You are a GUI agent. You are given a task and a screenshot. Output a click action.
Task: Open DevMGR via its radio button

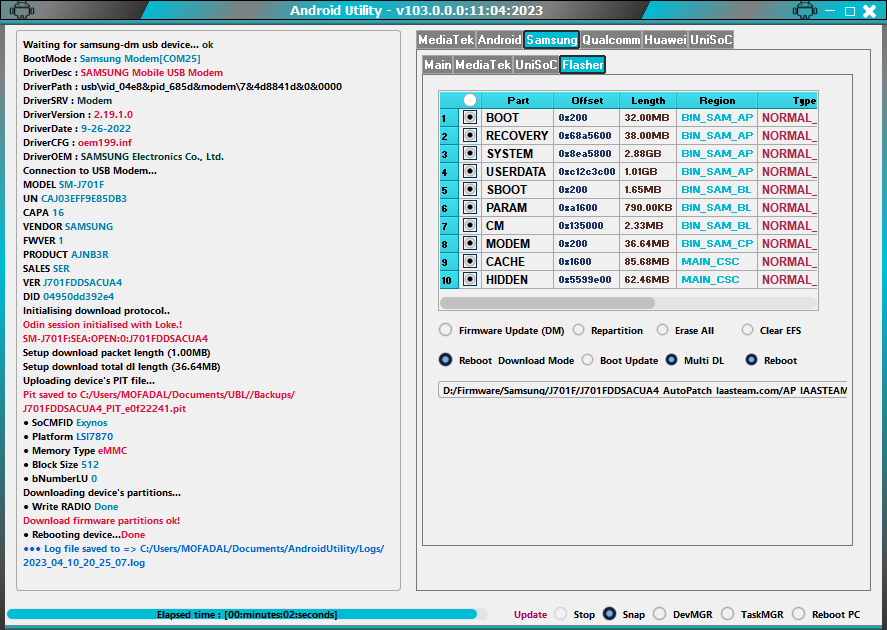[x=660, y=614]
